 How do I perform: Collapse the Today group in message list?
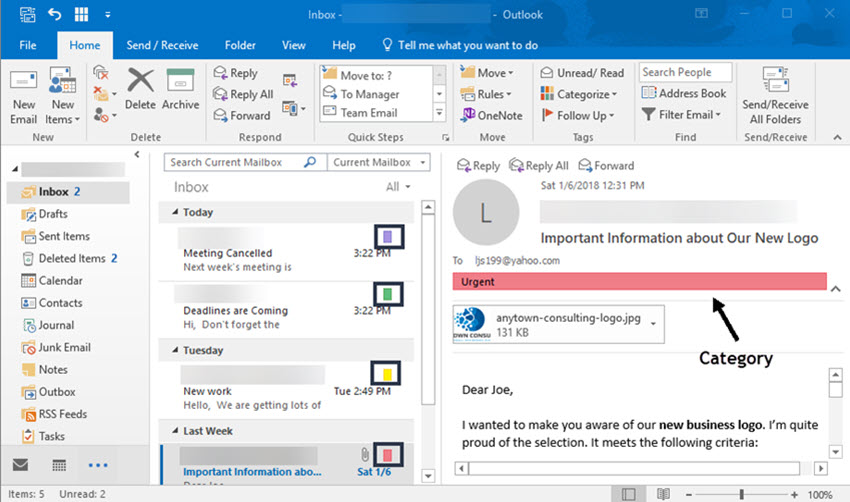176,212
